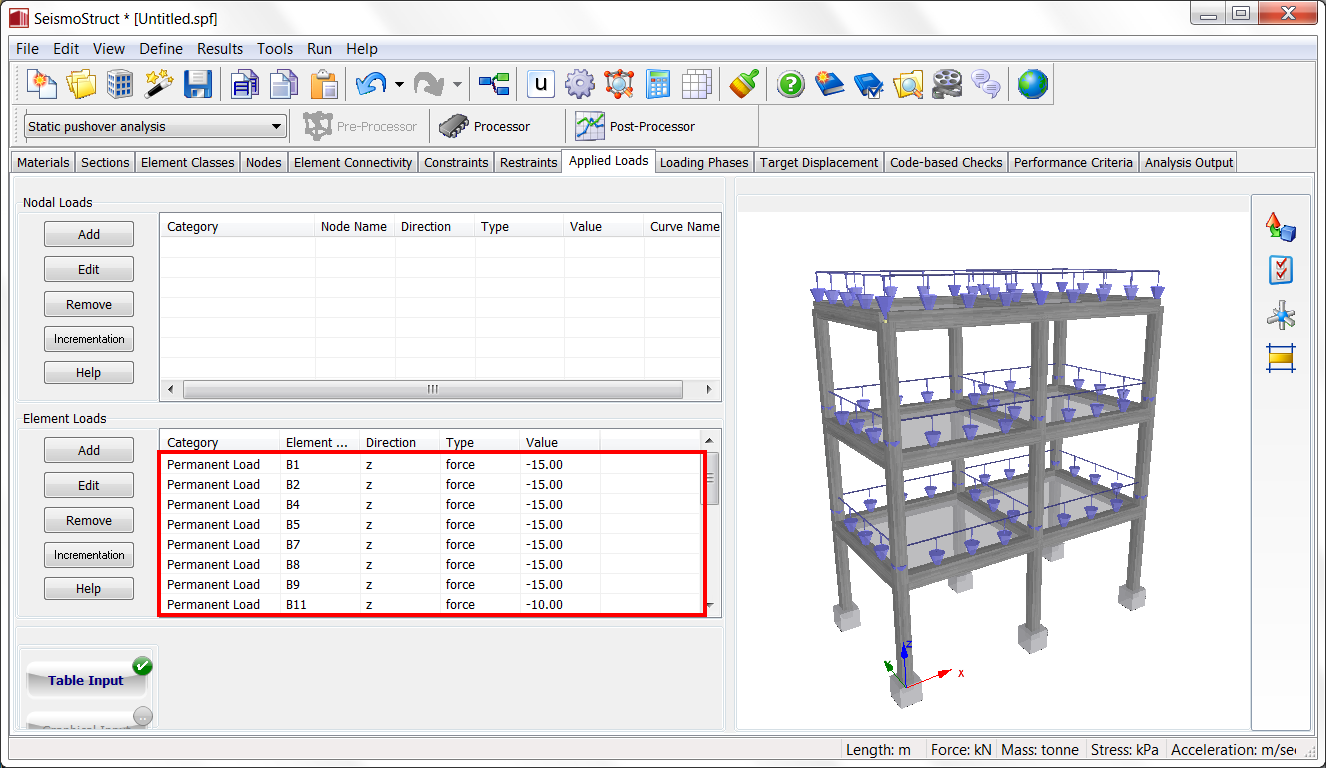Toggle Table Input mode
Screen dimensions: 1326x768
pos(86,679)
